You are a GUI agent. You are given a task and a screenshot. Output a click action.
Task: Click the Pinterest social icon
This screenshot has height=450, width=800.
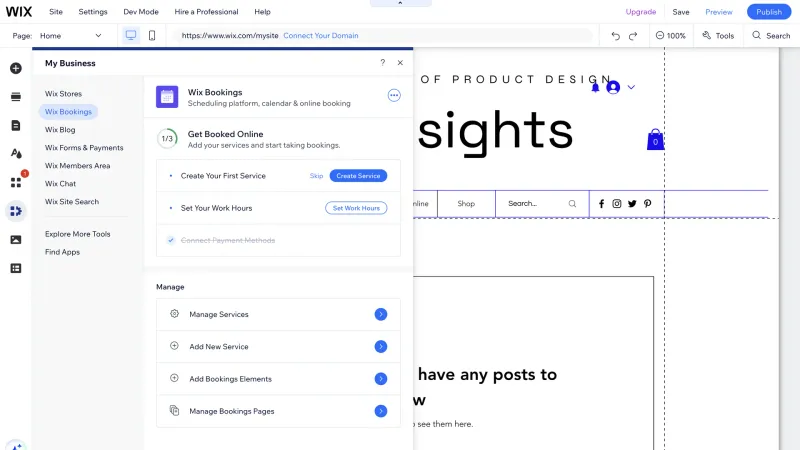[647, 204]
